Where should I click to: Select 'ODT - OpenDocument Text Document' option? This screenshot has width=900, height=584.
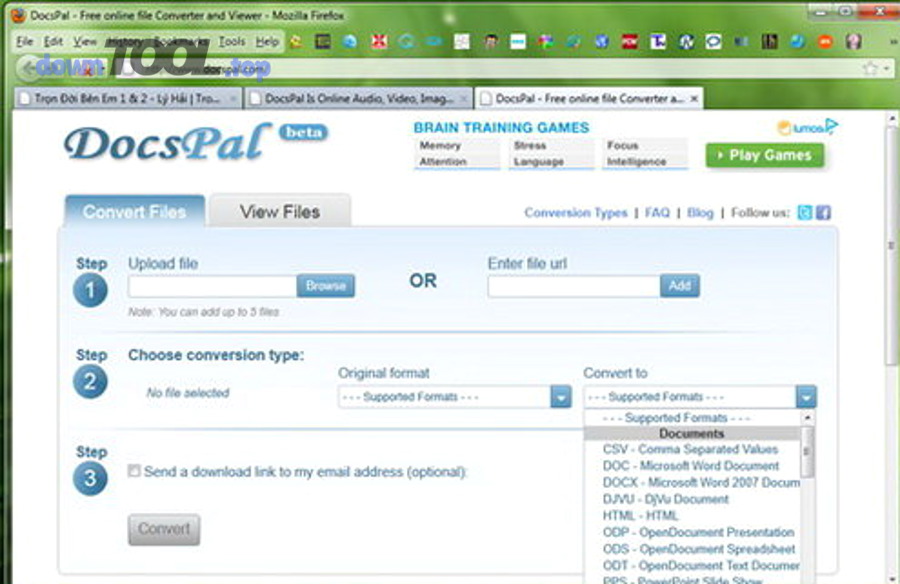690,566
